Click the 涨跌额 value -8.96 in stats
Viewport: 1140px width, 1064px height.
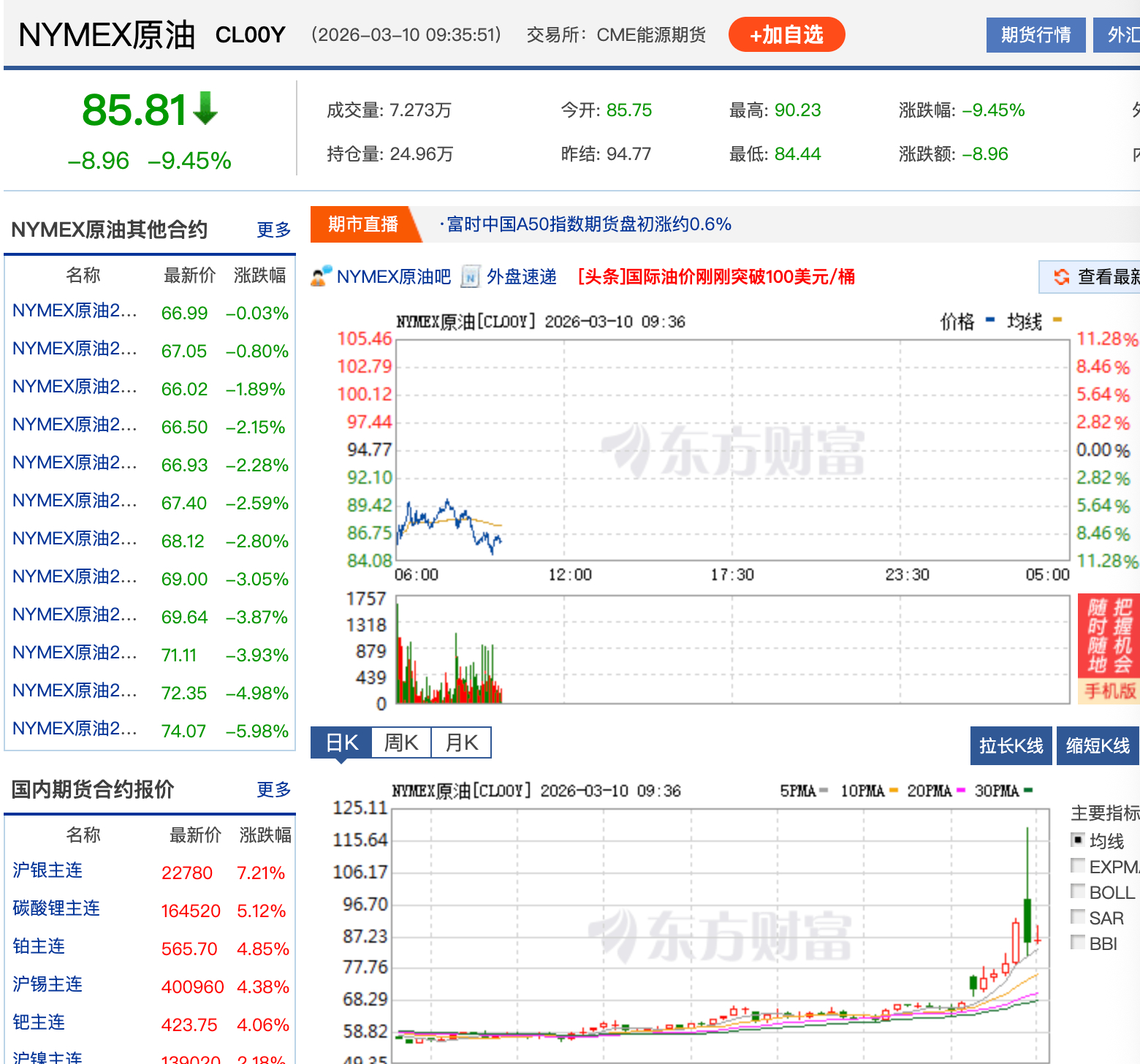pyautogui.click(x=985, y=154)
